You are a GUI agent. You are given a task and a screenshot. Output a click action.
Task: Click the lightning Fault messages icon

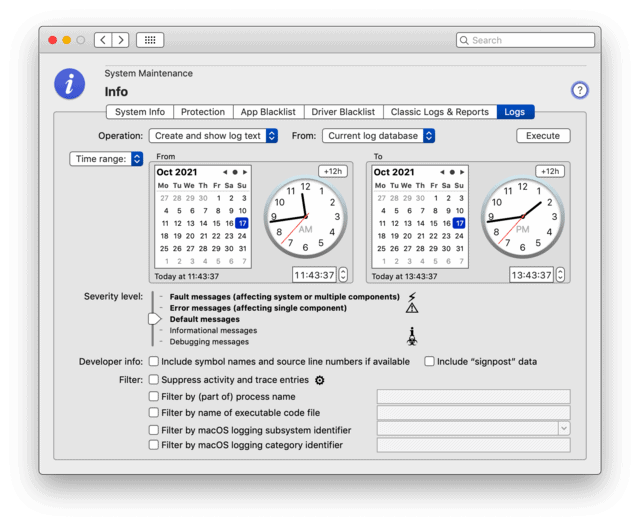[412, 297]
